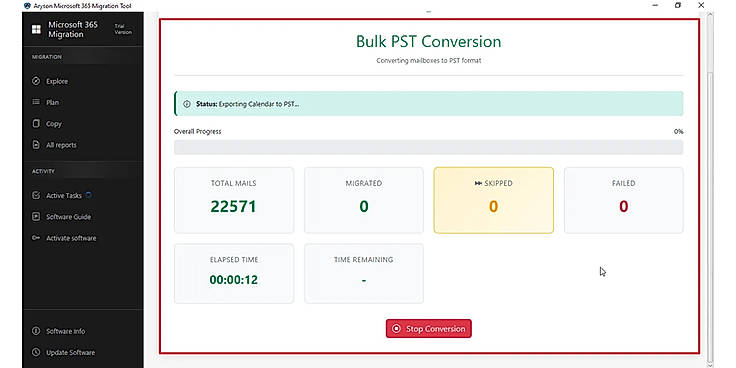Click the Copy clipboard icon
Viewport: 736px width, 368px height.
[x=36, y=123]
